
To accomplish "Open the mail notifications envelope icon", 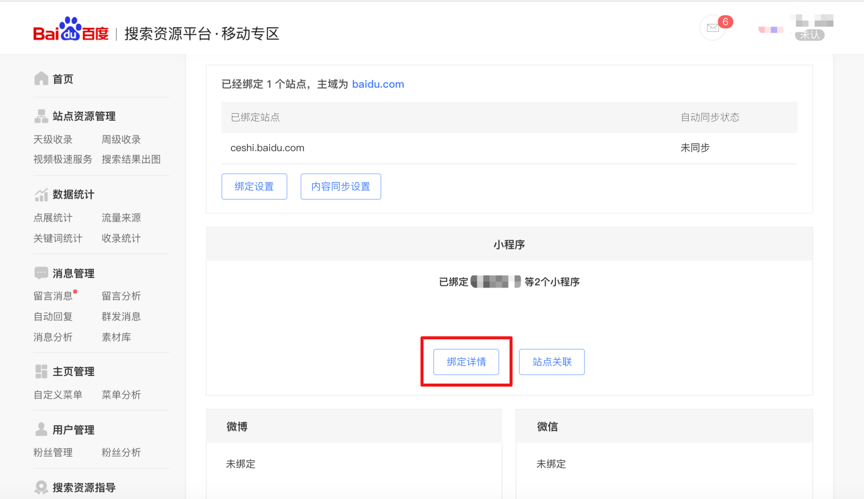I will coord(713,28).
